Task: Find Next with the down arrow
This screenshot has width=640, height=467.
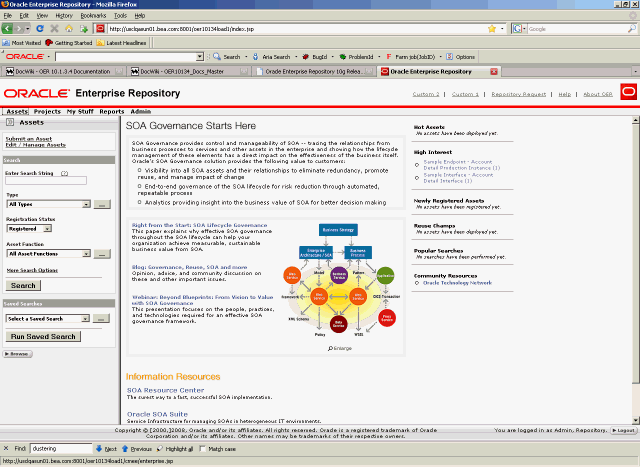Action: click(x=99, y=449)
